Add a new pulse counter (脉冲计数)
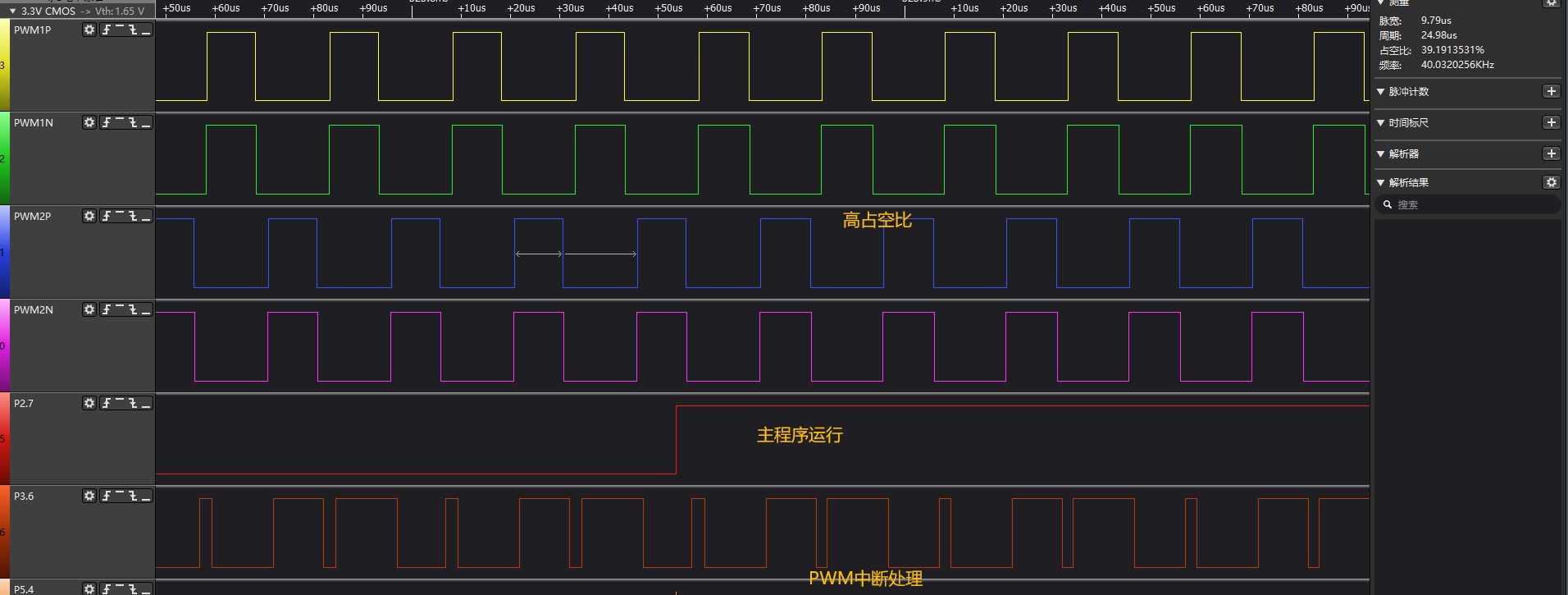Image resolution: width=1568 pixels, height=595 pixels. tap(1551, 91)
